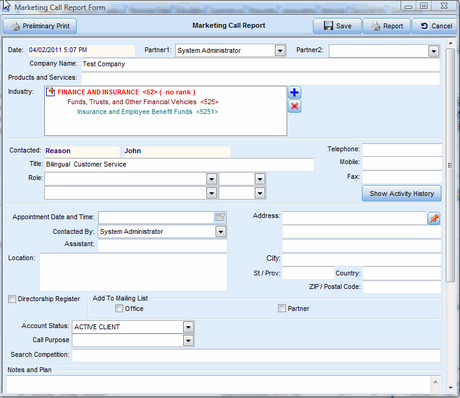Open the Call Purpose dropdown
The width and height of the screenshot is (460, 398).
pos(188,340)
